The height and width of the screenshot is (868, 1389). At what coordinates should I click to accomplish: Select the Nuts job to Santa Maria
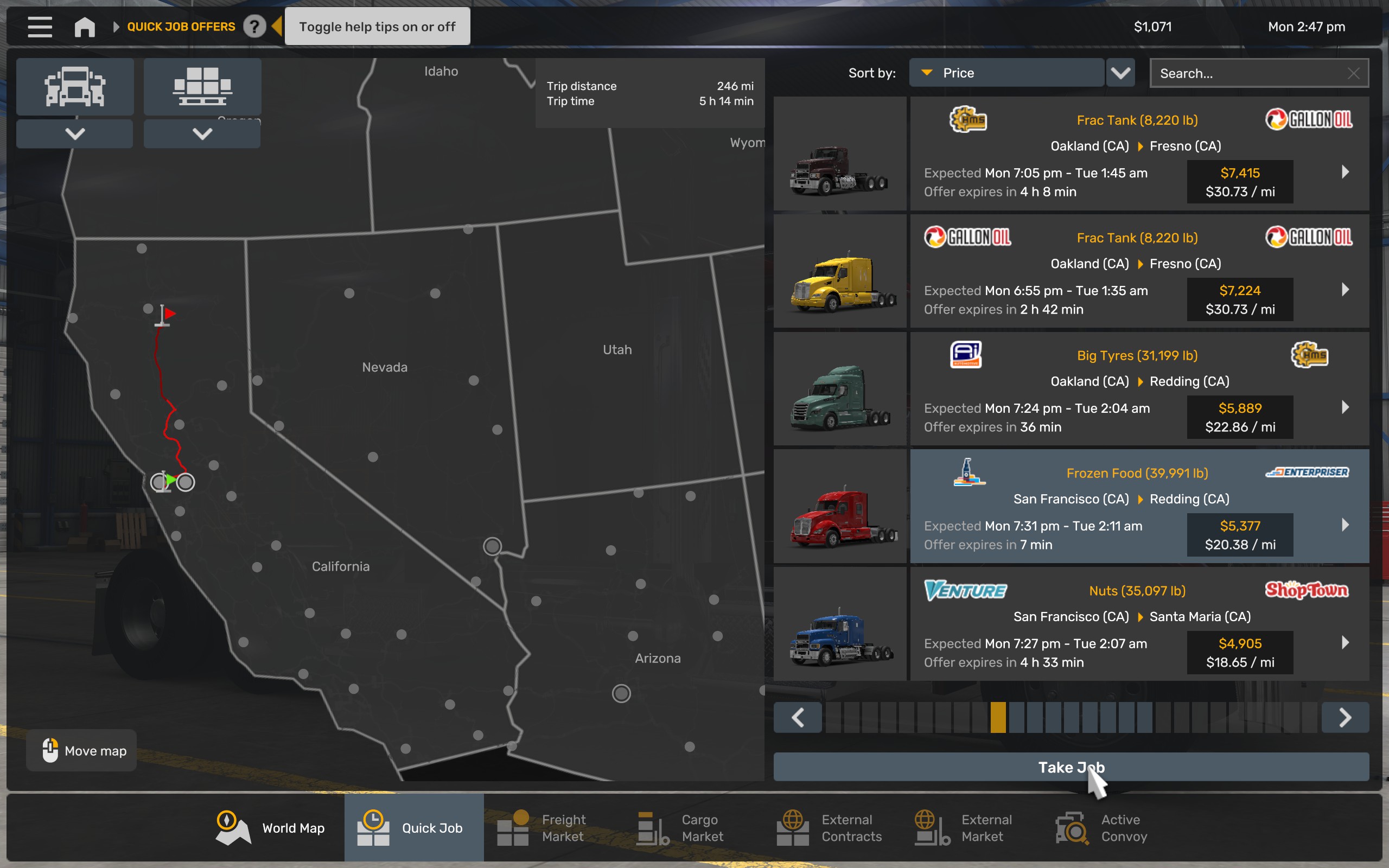tap(1139, 624)
